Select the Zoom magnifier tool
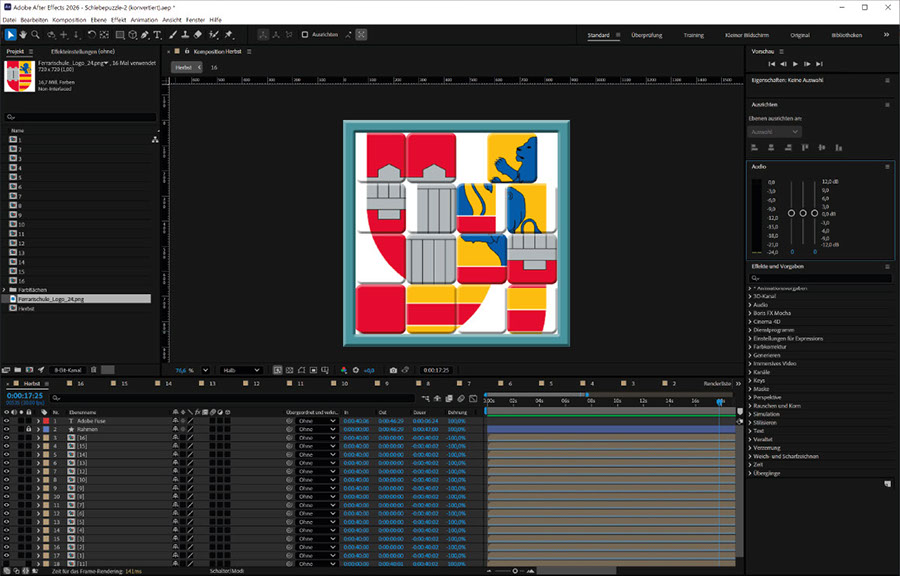The image size is (900, 576). pos(37,35)
